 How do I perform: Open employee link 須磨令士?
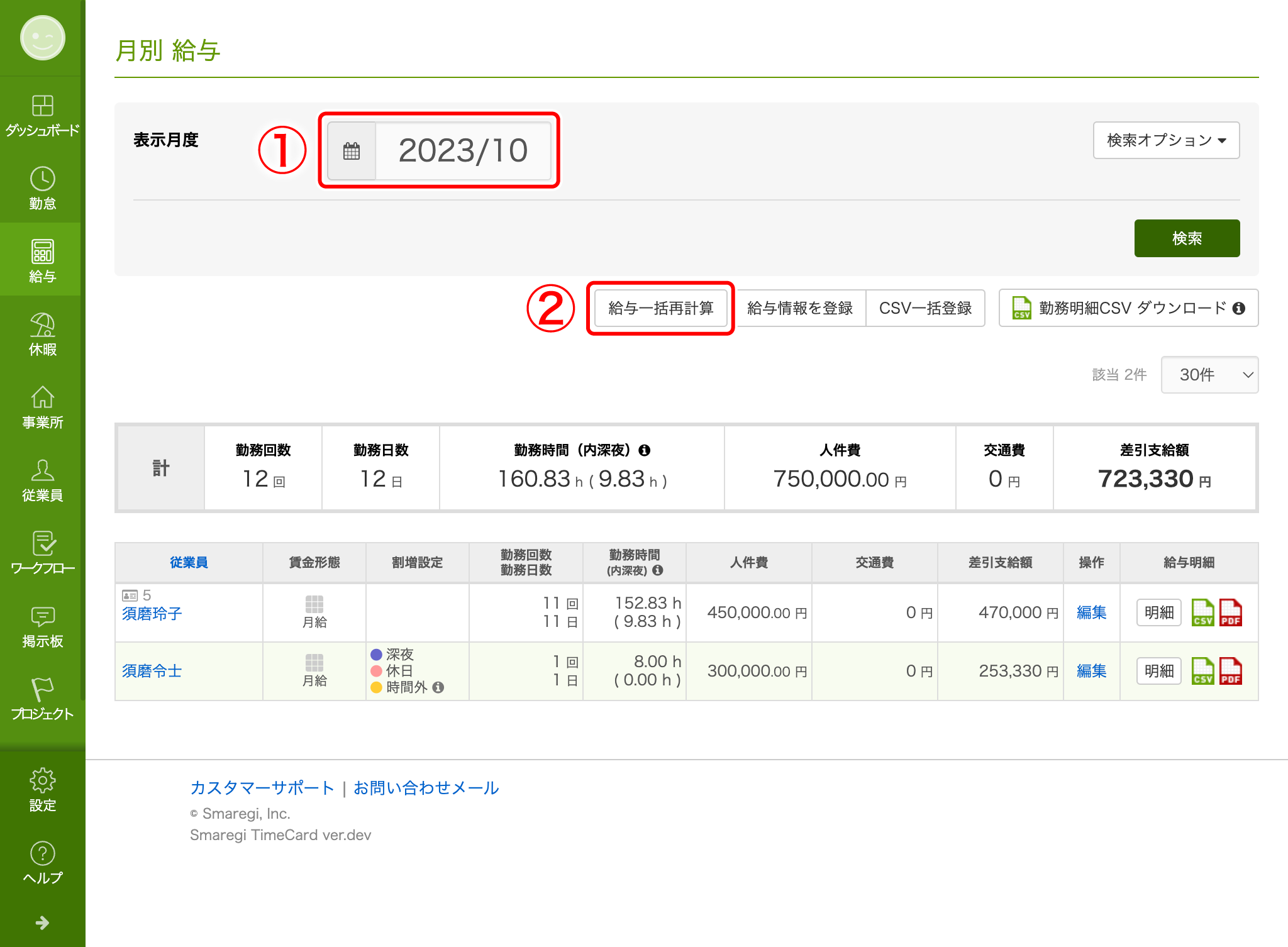click(152, 671)
